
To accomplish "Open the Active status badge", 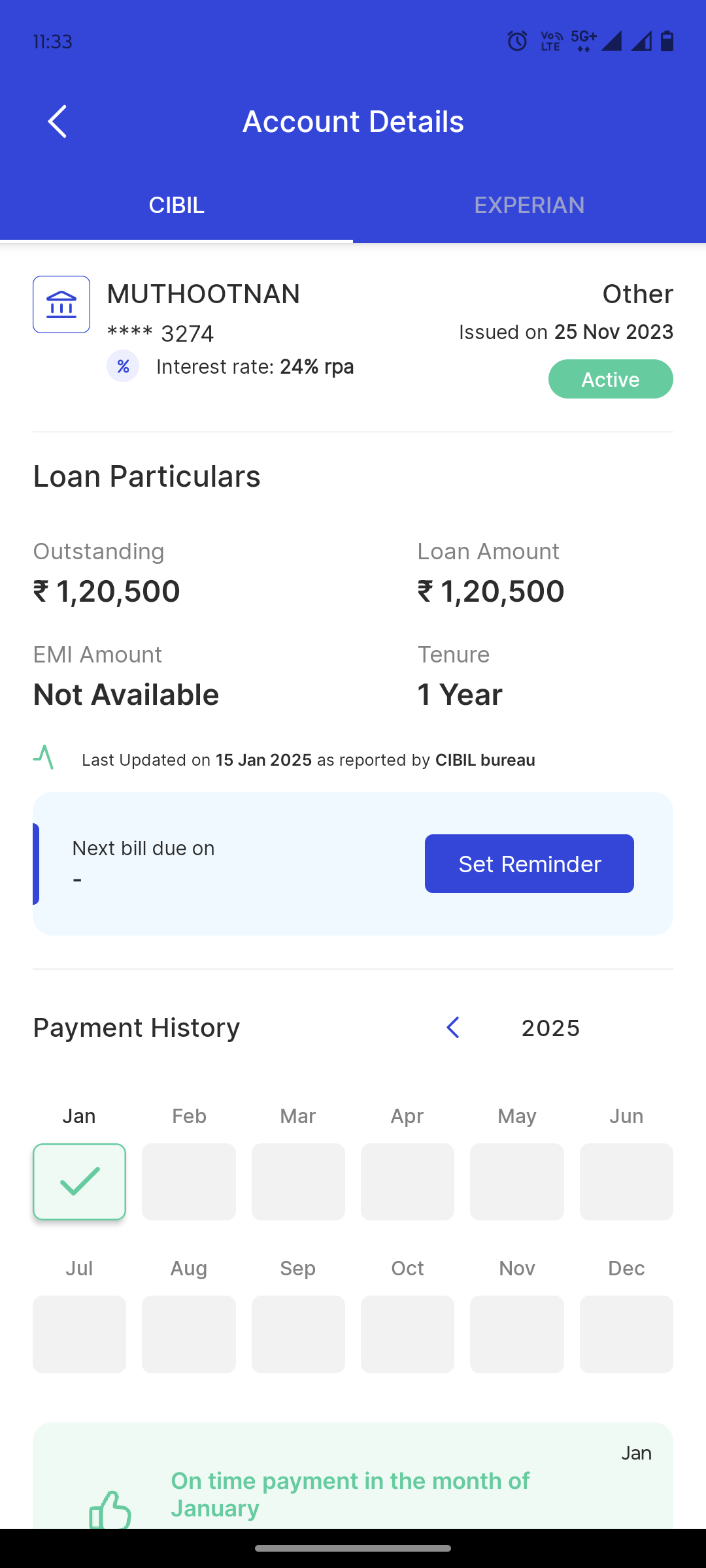I will tap(611, 379).
